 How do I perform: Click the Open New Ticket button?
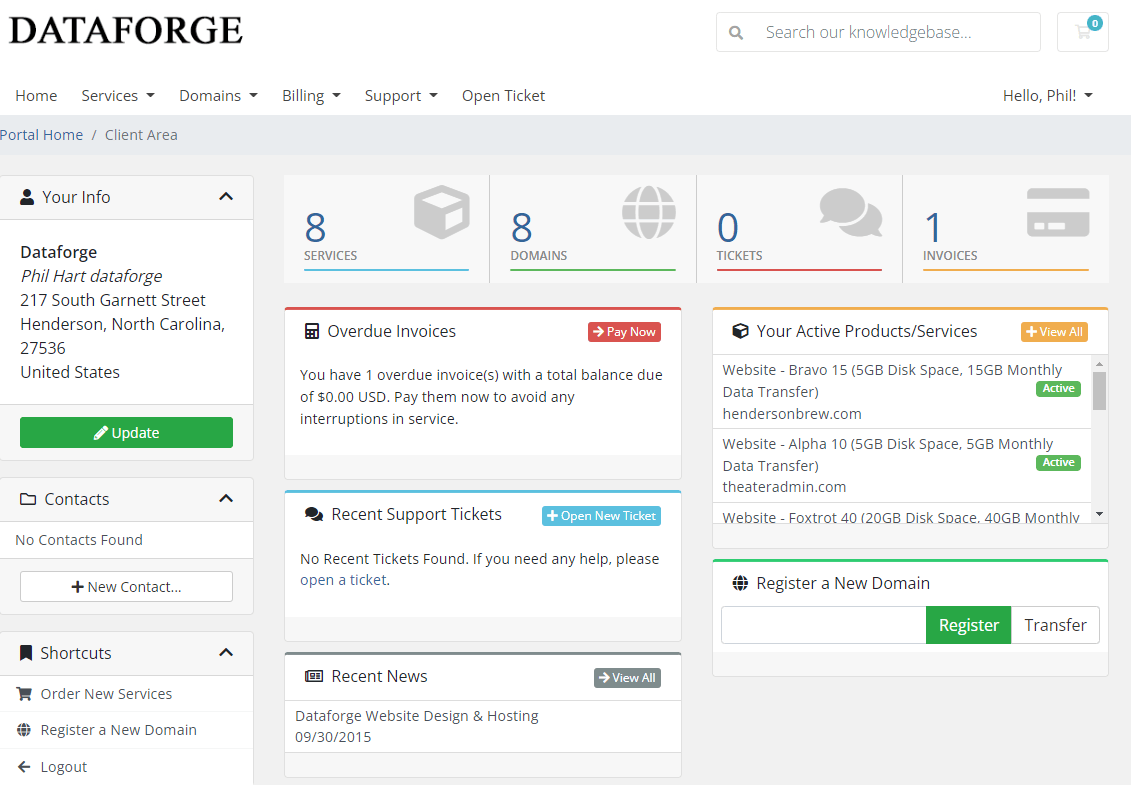pyautogui.click(x=601, y=516)
